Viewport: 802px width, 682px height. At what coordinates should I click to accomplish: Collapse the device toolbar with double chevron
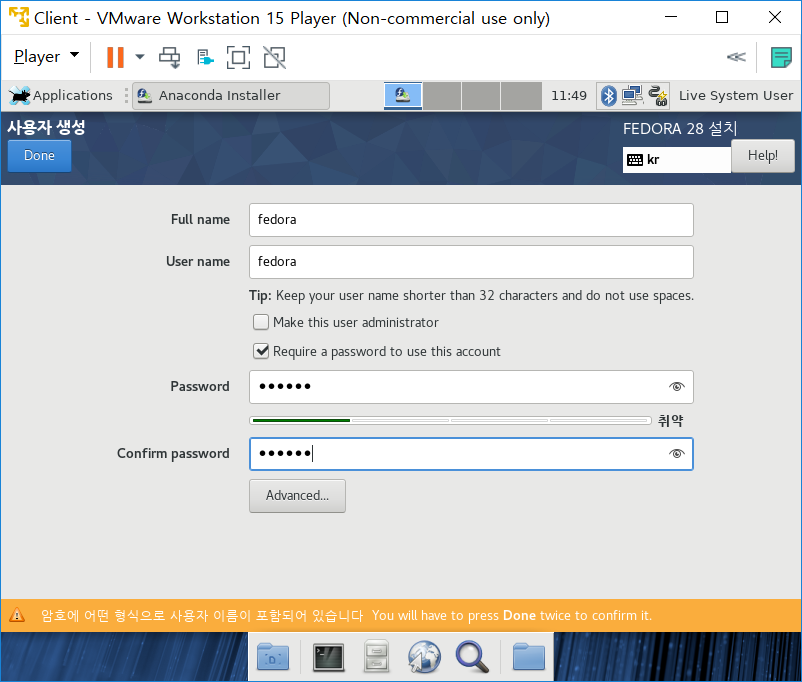(736, 57)
